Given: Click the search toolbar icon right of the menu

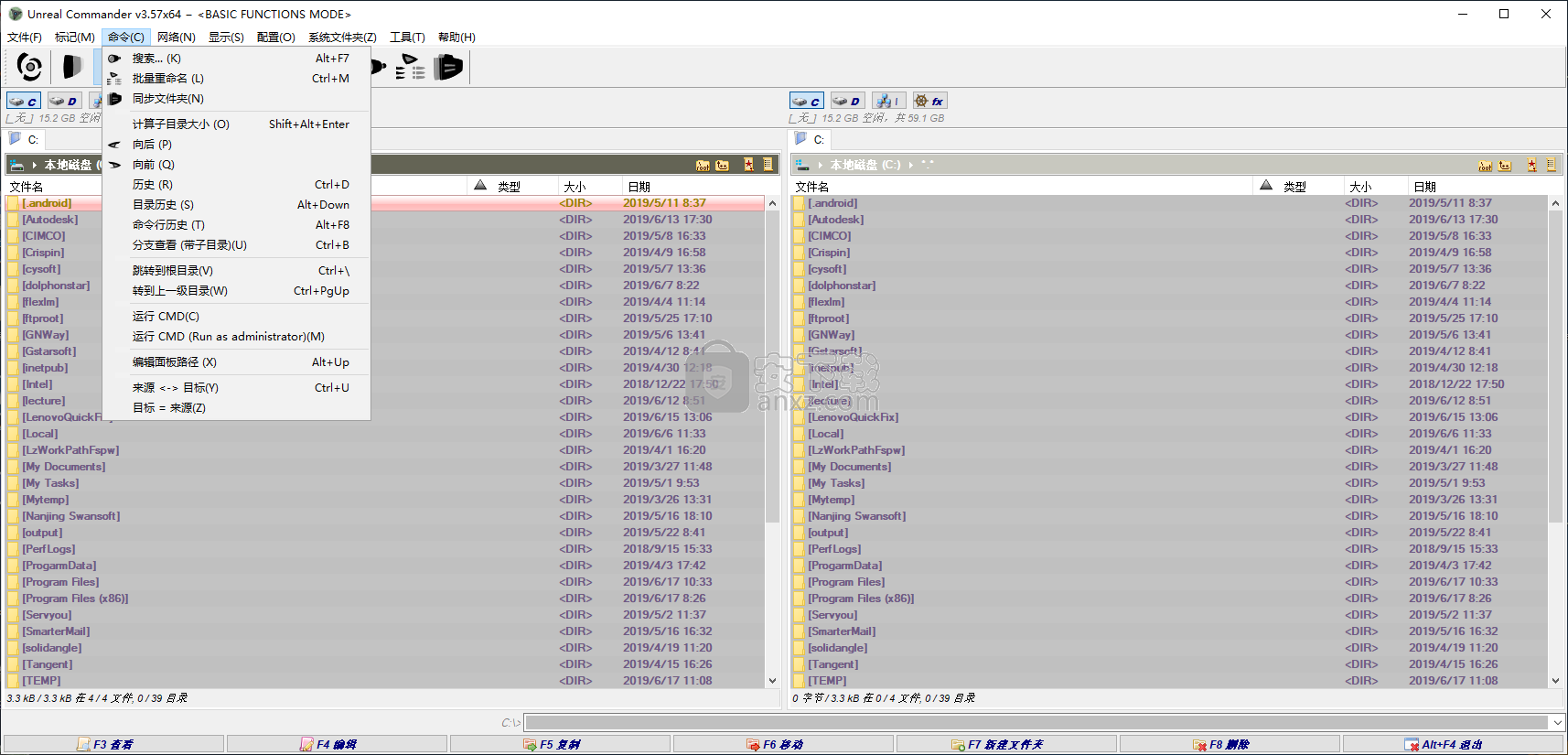Looking at the screenshot, I should [x=379, y=67].
